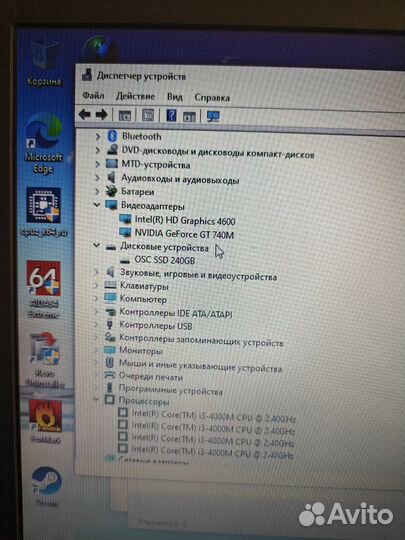
Task: Expand DVD-дисководы и дисководы компакт-дисков node
Action: pos(98,150)
